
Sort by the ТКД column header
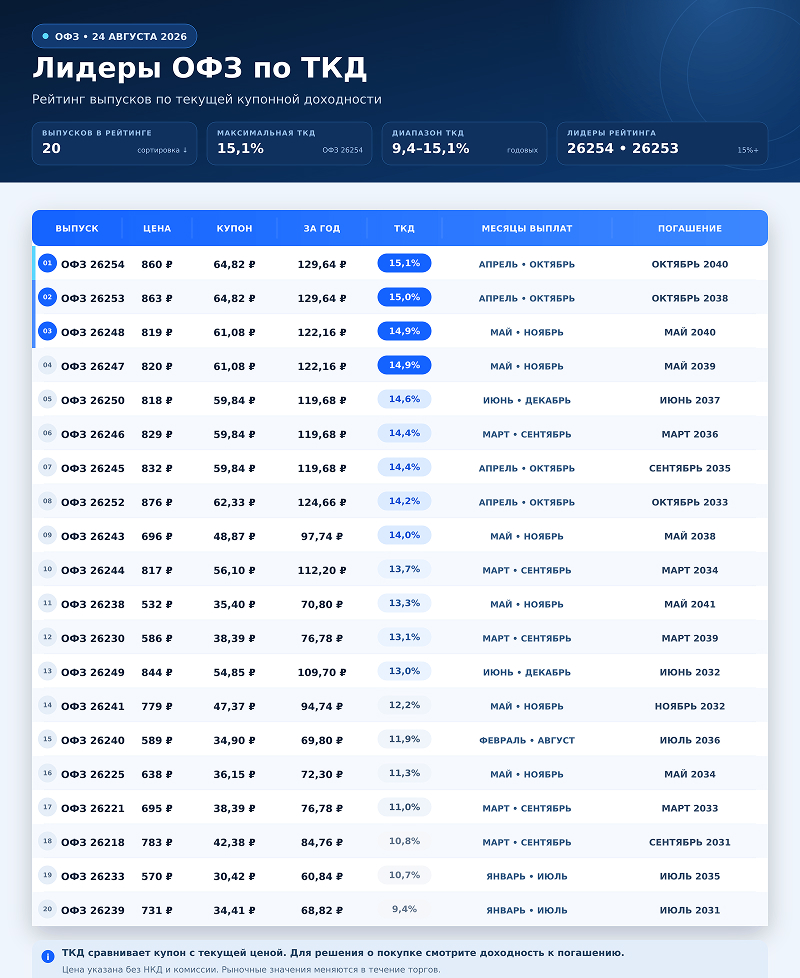pyautogui.click(x=404, y=228)
